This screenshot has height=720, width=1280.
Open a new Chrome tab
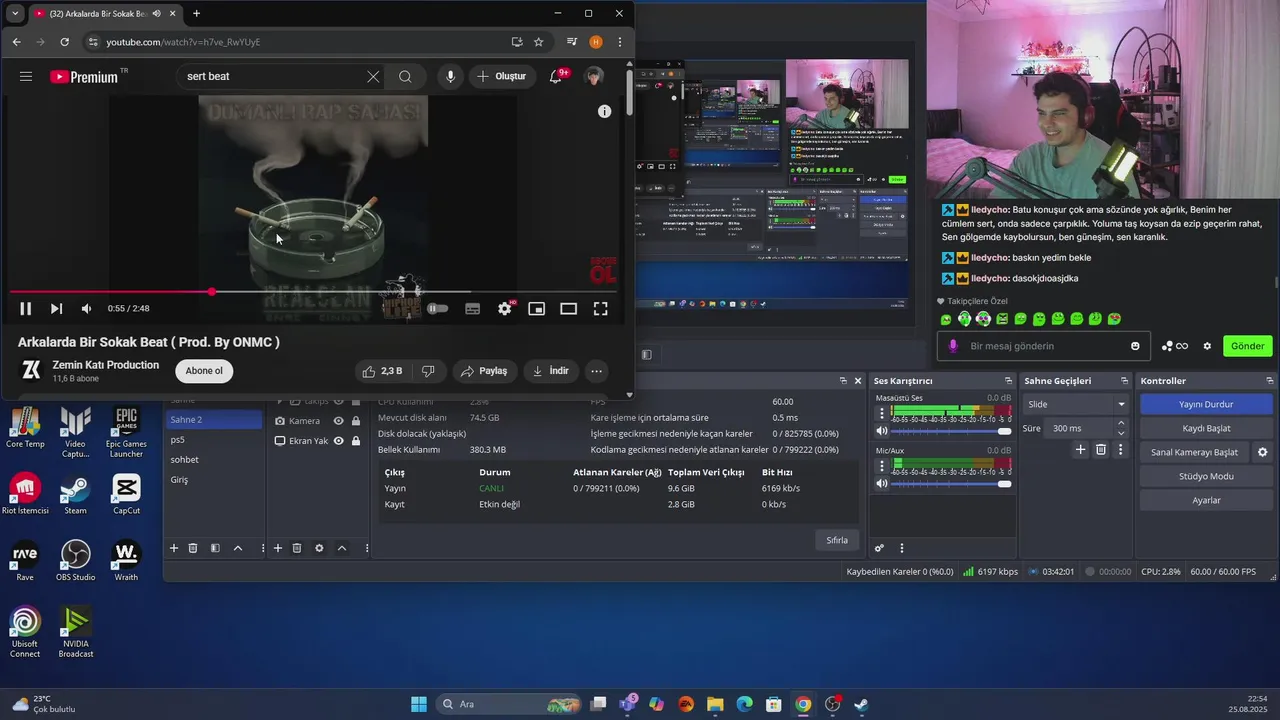[x=196, y=13]
